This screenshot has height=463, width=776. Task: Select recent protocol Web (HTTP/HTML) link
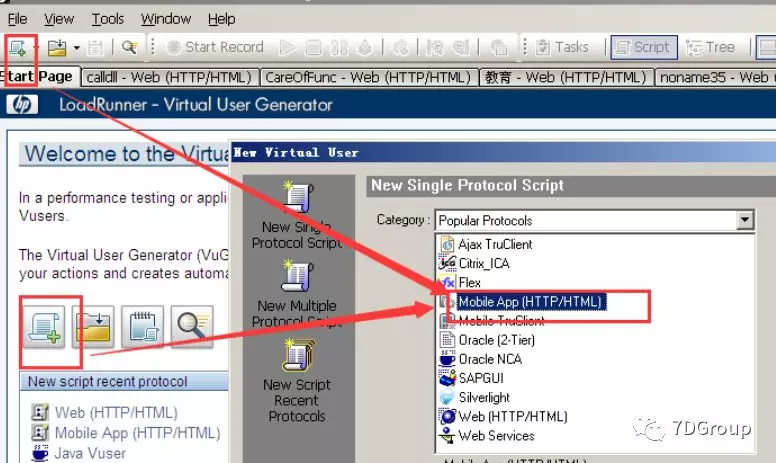[x=116, y=413]
